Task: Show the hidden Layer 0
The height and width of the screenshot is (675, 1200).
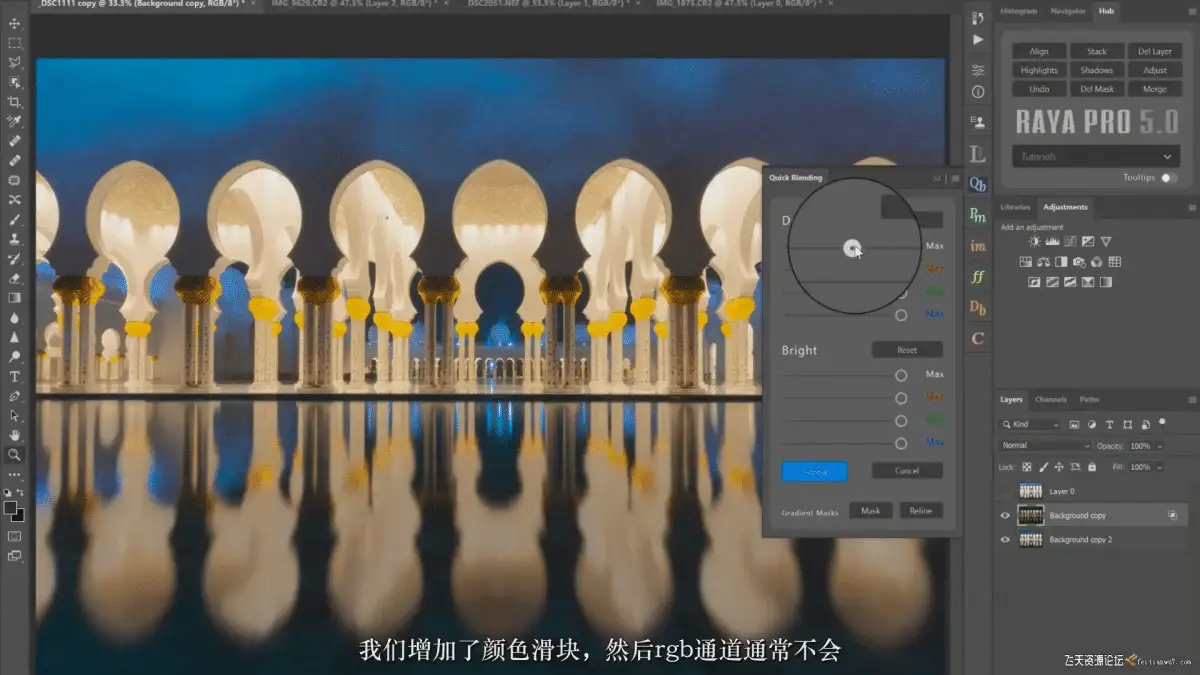Action: [1005, 491]
